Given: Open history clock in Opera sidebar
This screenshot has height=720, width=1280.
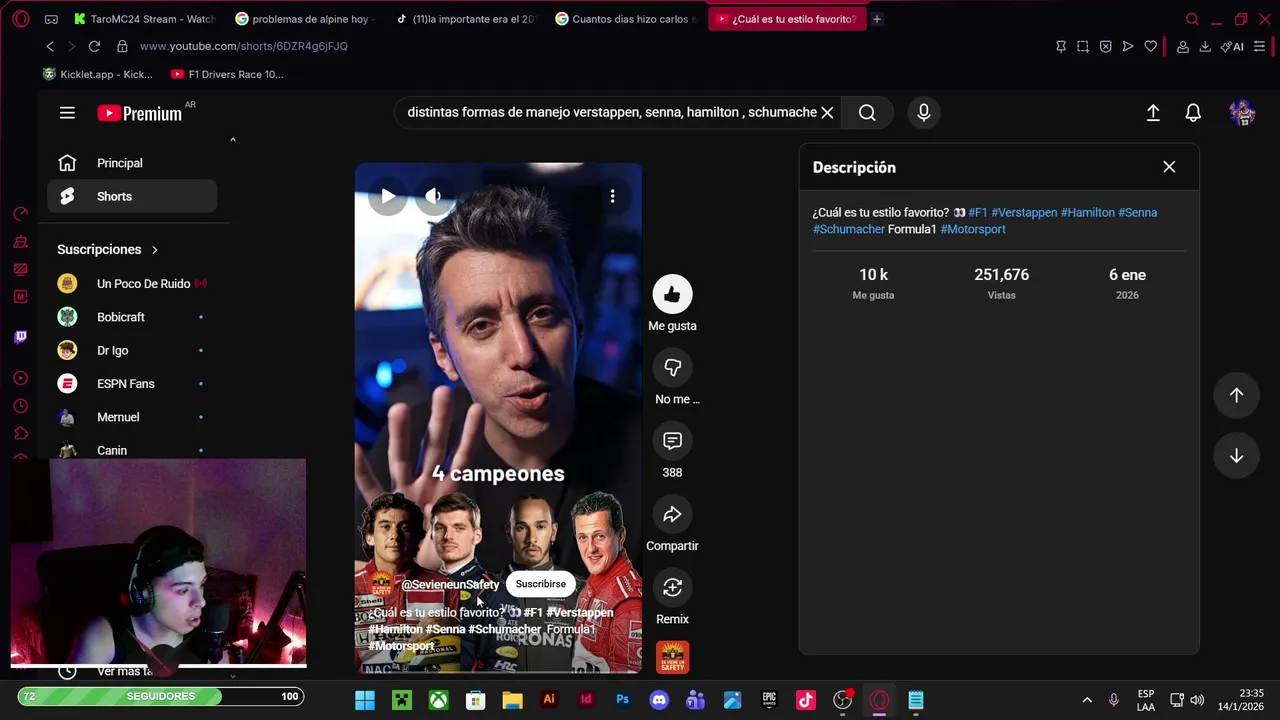Looking at the screenshot, I should tap(20, 406).
